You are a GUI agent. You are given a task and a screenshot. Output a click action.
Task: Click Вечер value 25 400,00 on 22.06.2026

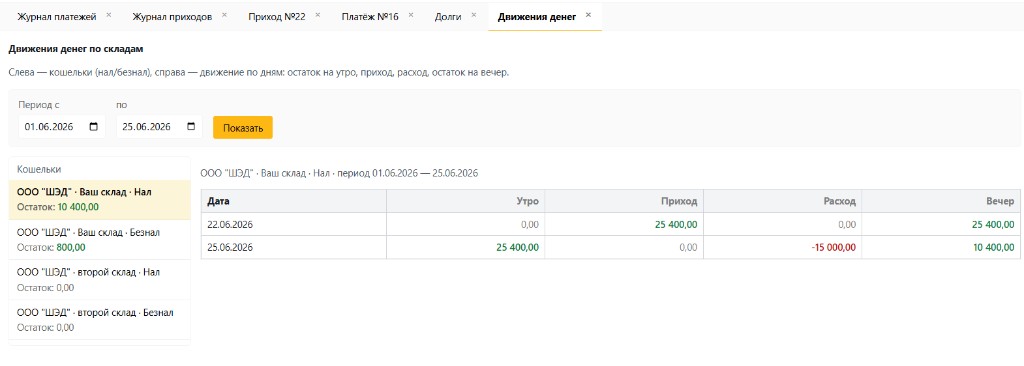(x=993, y=224)
